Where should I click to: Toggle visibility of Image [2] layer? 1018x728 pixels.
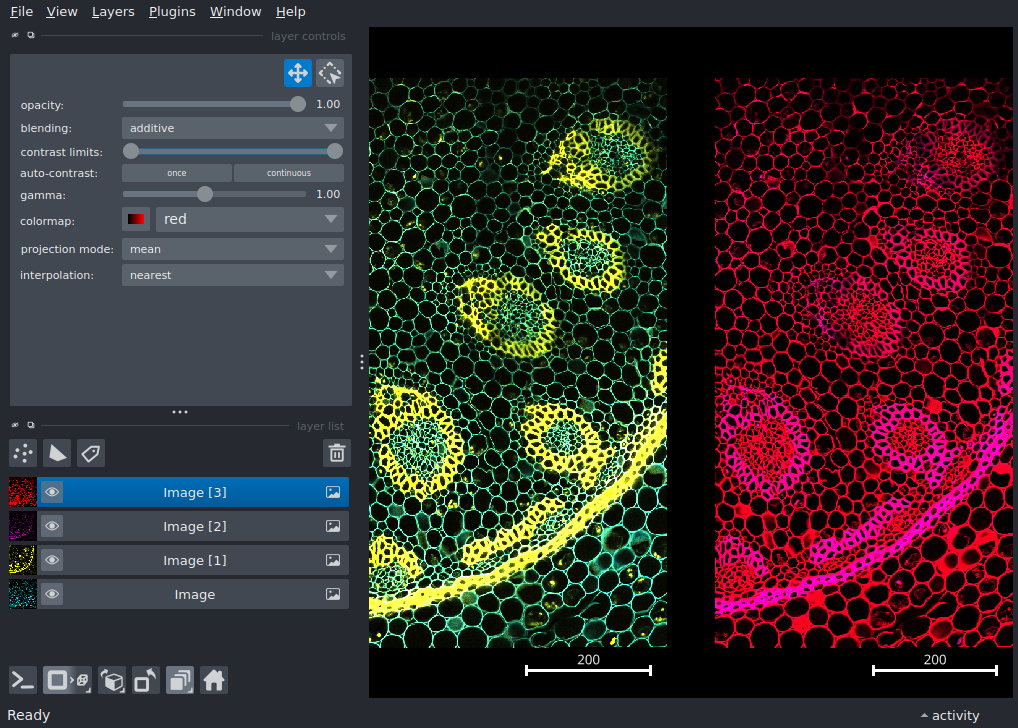pyautogui.click(x=52, y=526)
